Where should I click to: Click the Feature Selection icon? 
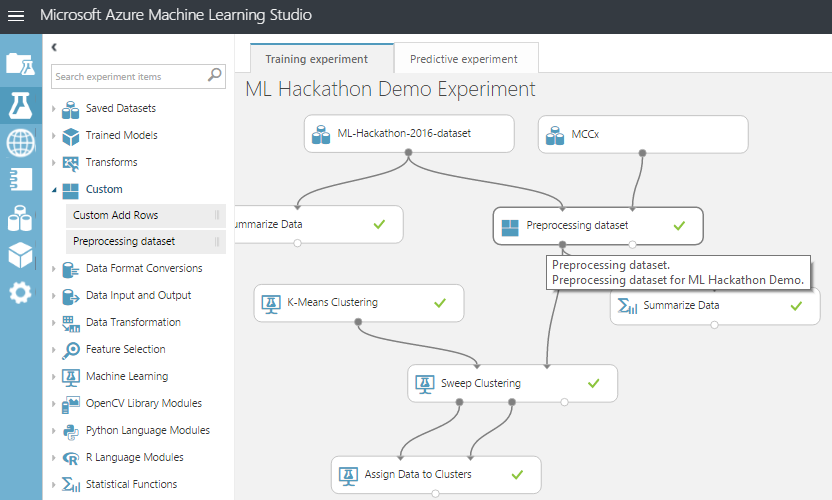71,350
